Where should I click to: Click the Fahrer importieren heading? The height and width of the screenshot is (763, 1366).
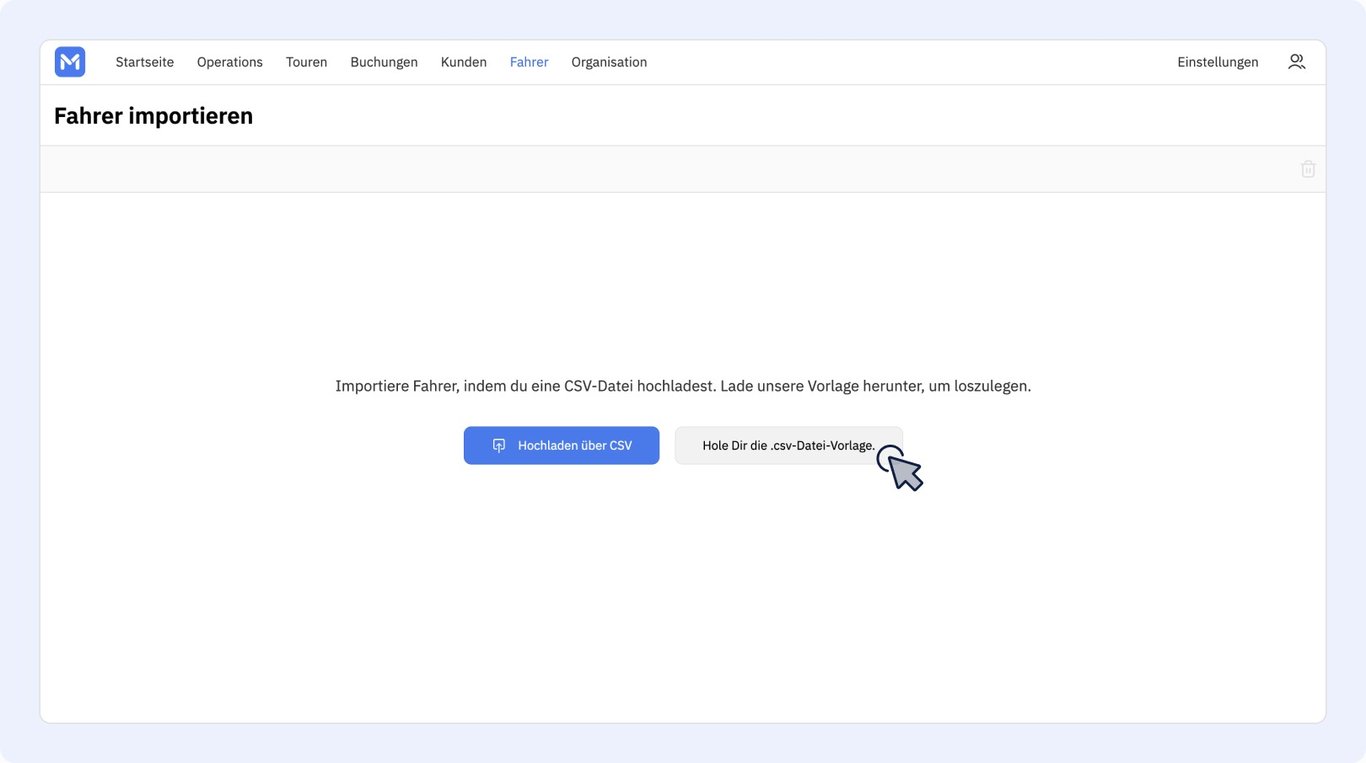[154, 116]
